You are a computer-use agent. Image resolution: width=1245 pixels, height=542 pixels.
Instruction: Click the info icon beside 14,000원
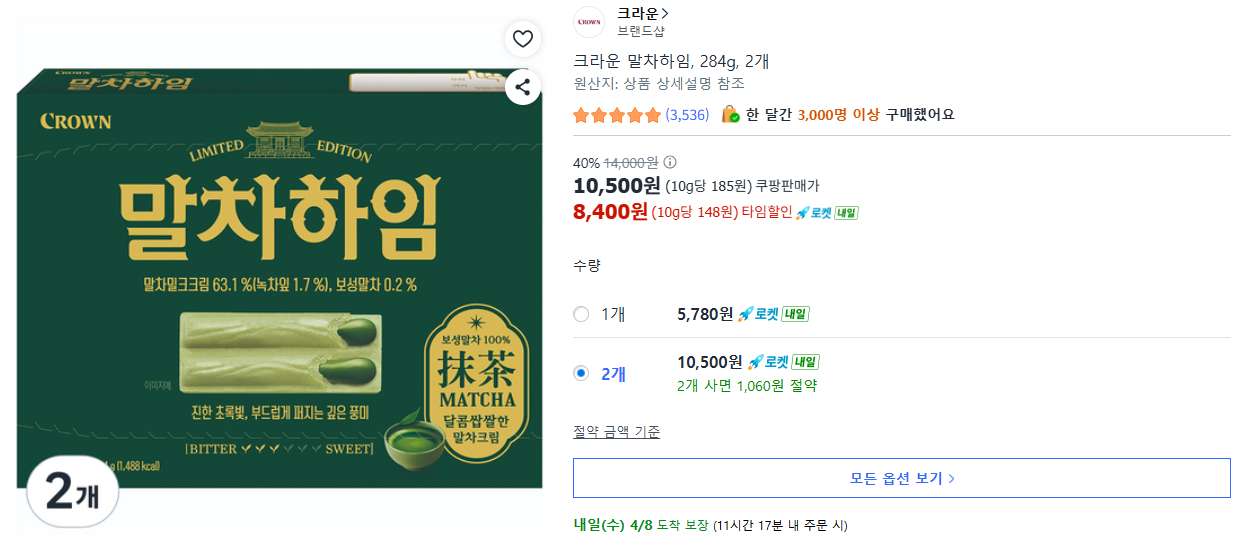tap(670, 162)
